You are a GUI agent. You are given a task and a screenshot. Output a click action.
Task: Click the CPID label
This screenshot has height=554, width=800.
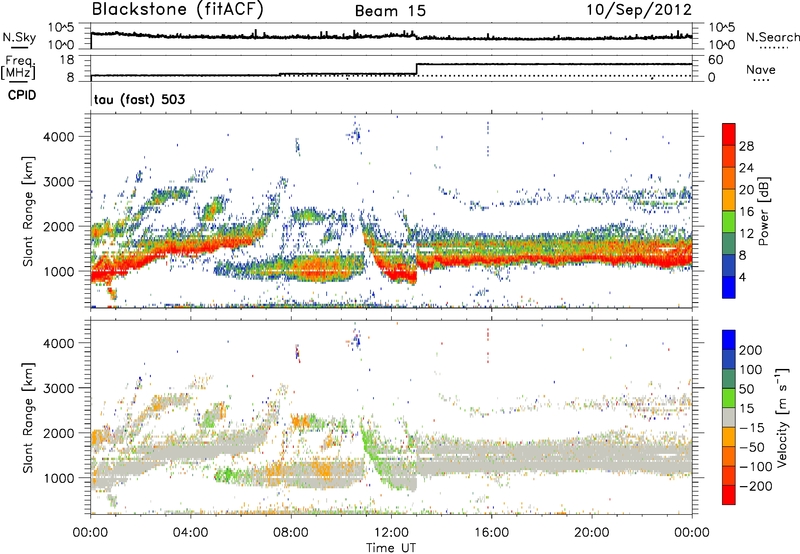point(22,95)
